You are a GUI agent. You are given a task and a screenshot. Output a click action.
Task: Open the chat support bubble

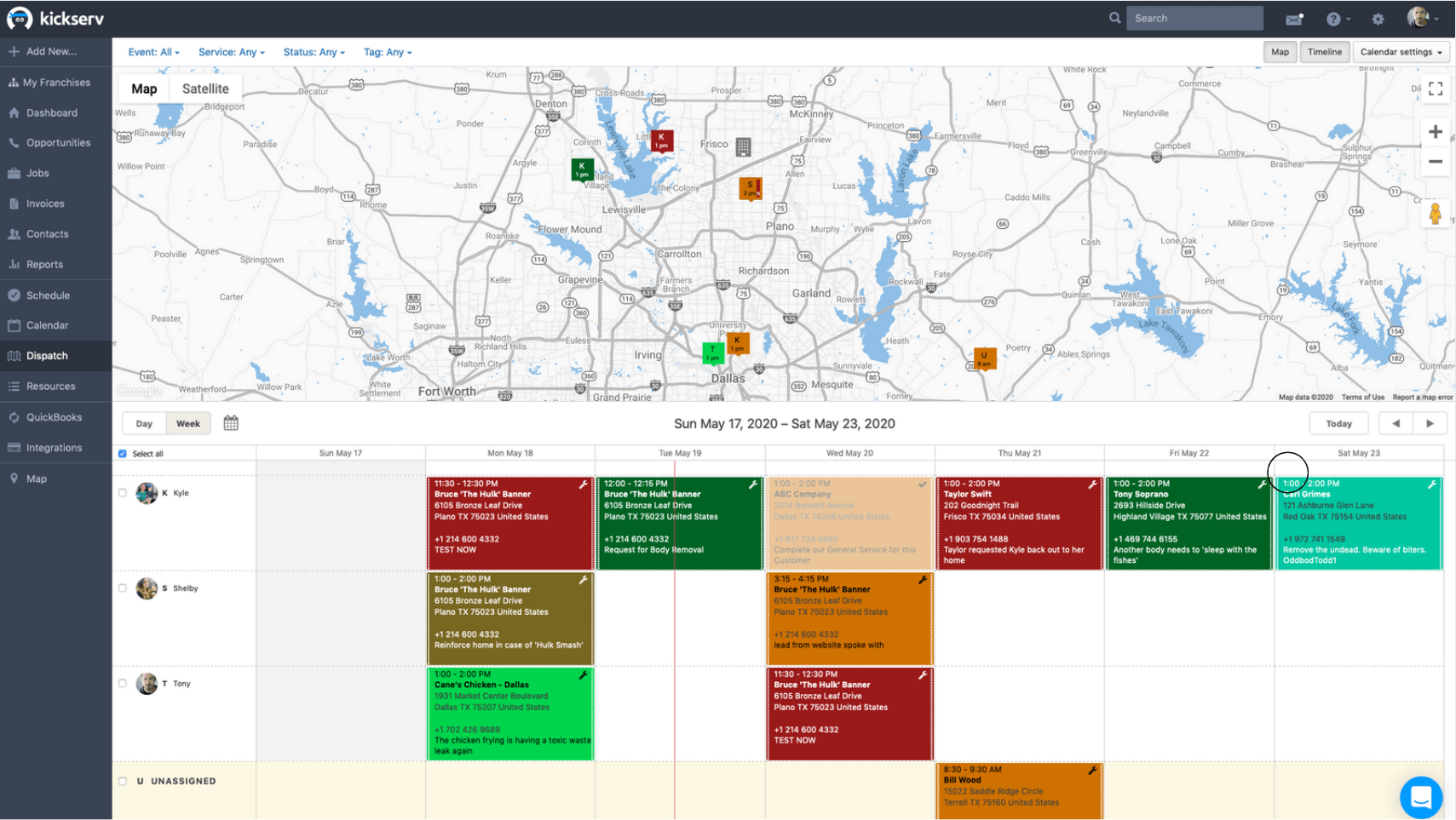pyautogui.click(x=1421, y=797)
